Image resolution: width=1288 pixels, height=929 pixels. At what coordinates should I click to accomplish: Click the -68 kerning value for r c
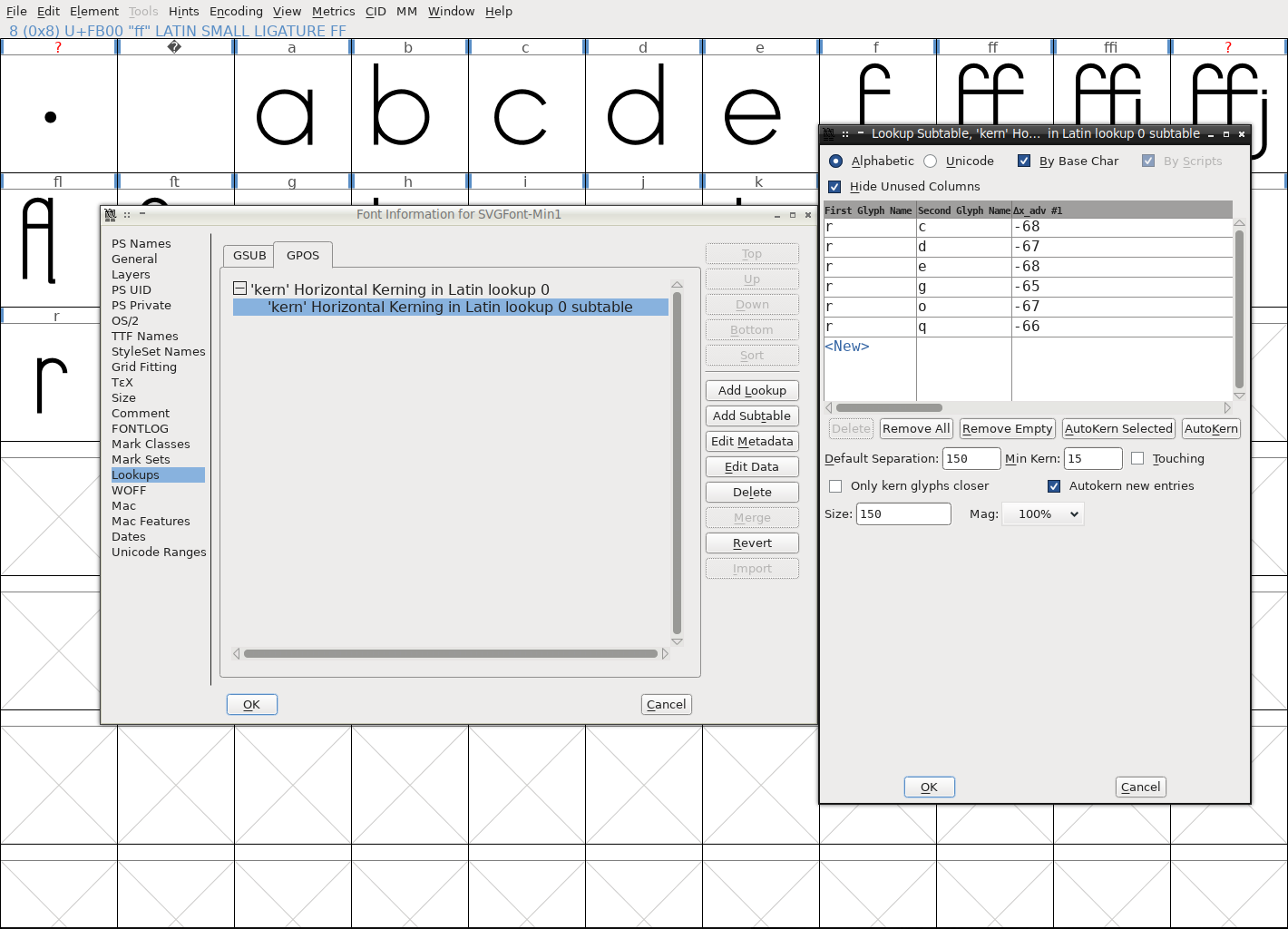[1122, 227]
